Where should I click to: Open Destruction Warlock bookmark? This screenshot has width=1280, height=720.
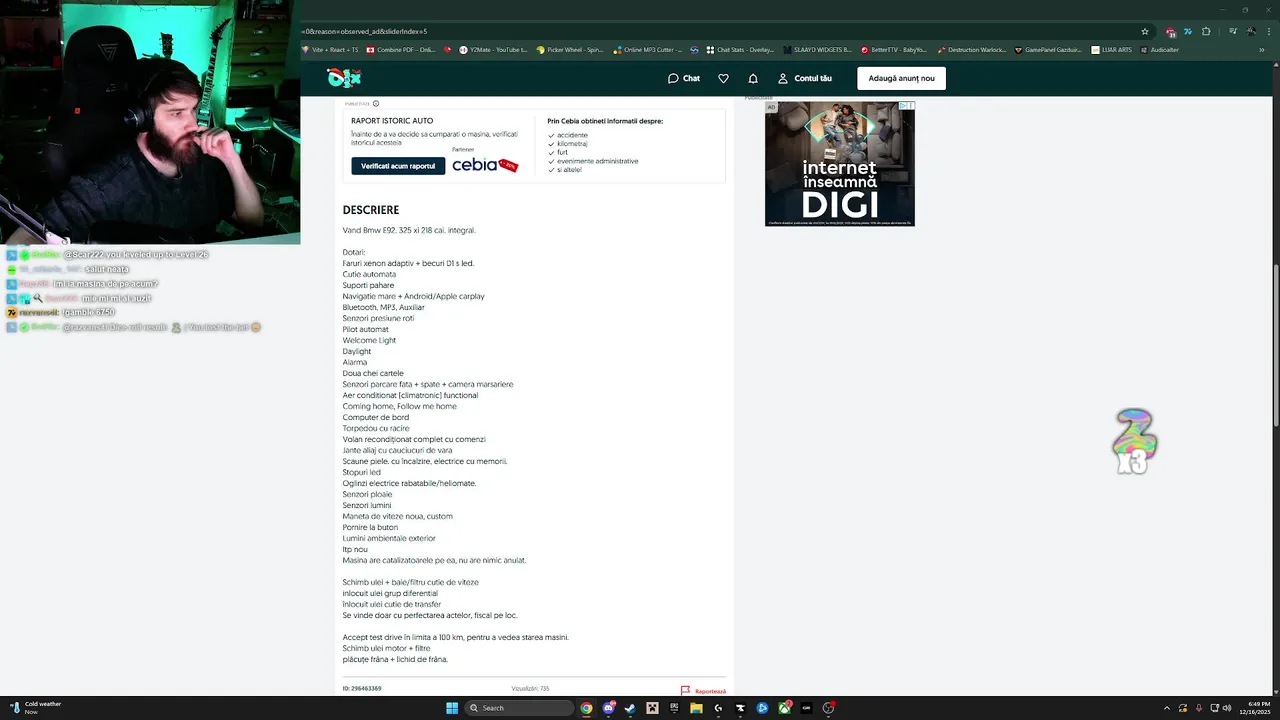pyautogui.click(x=972, y=49)
